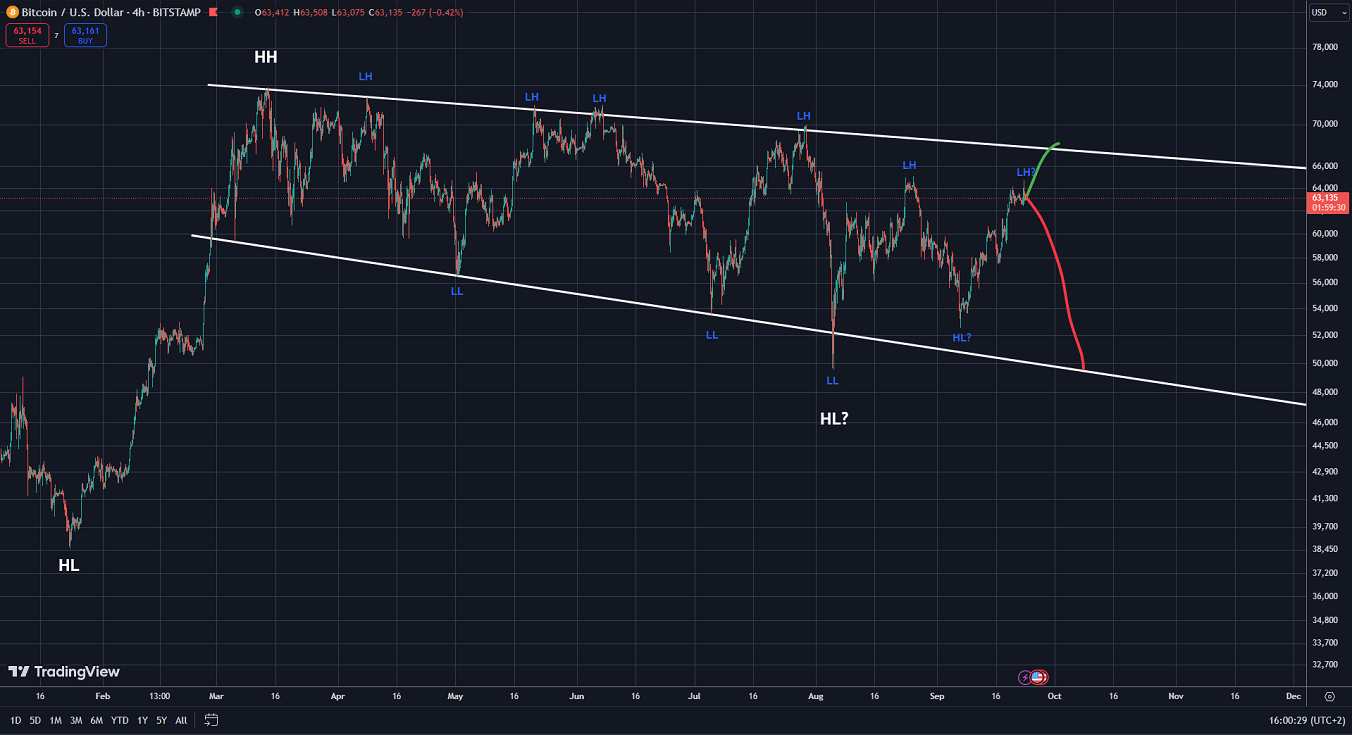Click the large white HH label

point(265,58)
